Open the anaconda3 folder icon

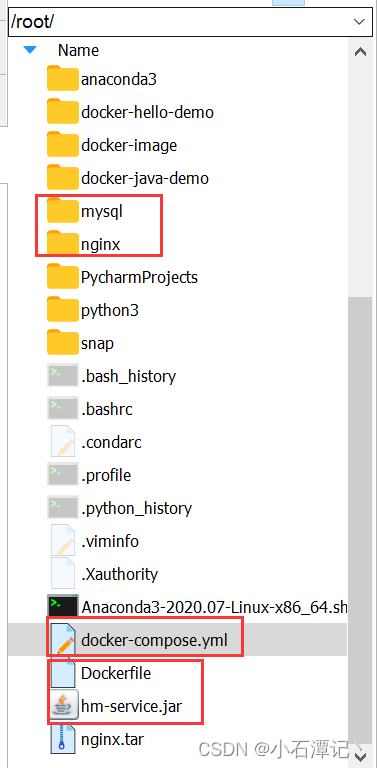(63, 78)
